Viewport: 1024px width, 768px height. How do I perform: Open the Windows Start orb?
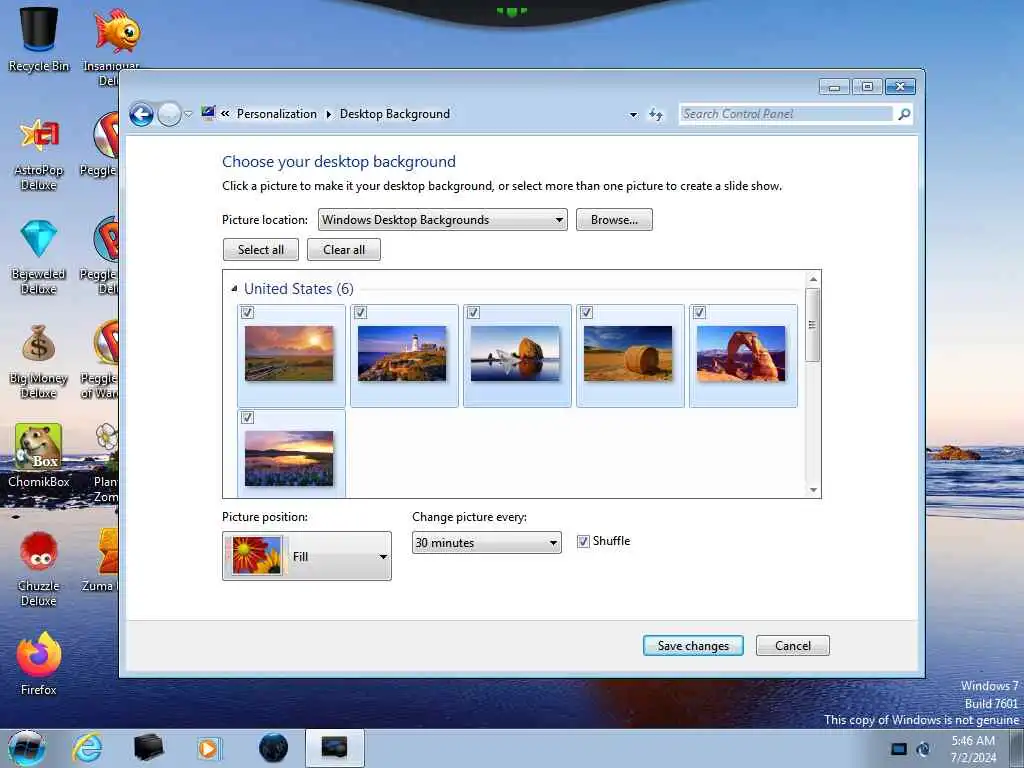[x=27, y=748]
